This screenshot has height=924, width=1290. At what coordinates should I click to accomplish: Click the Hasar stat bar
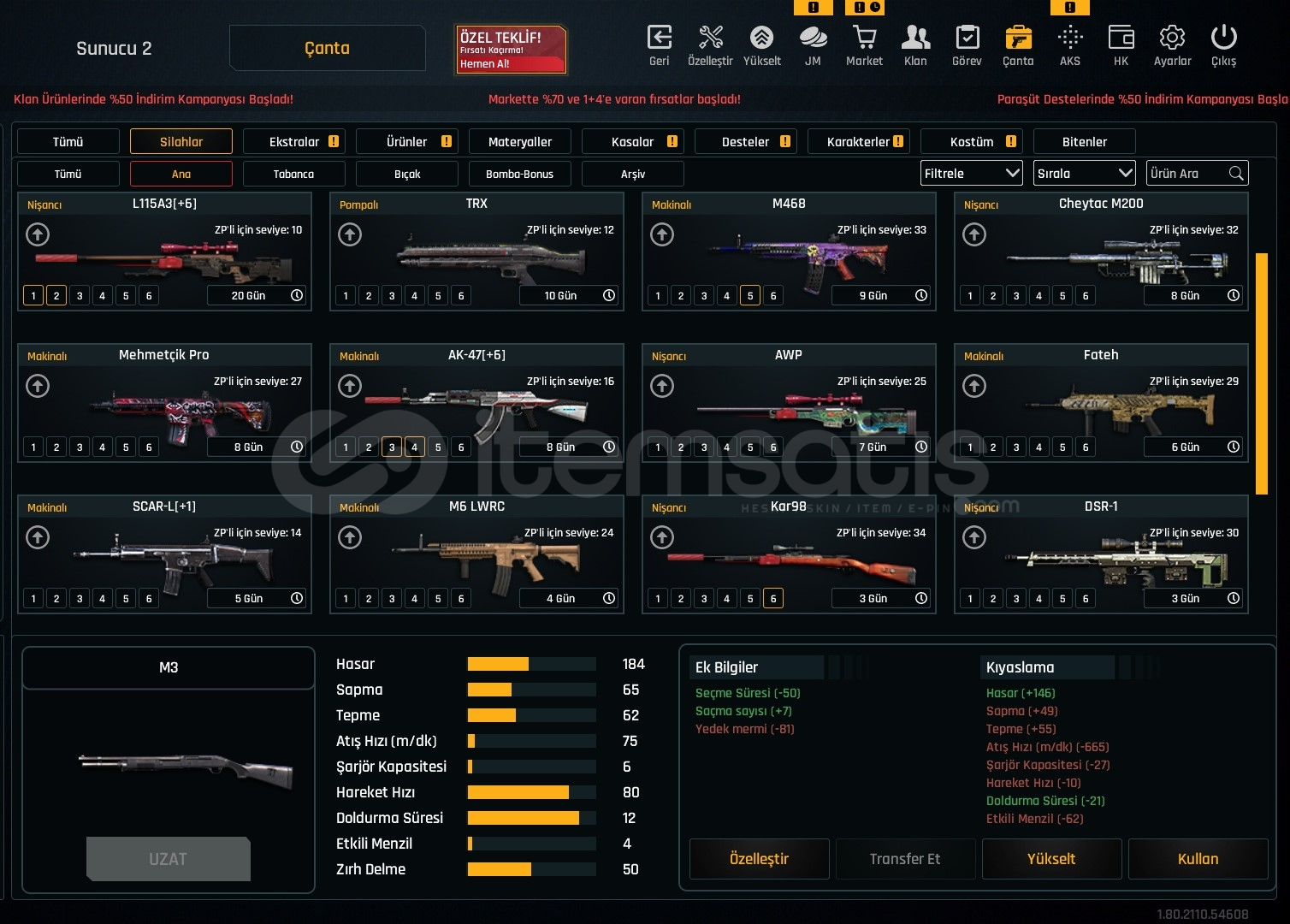click(531, 664)
